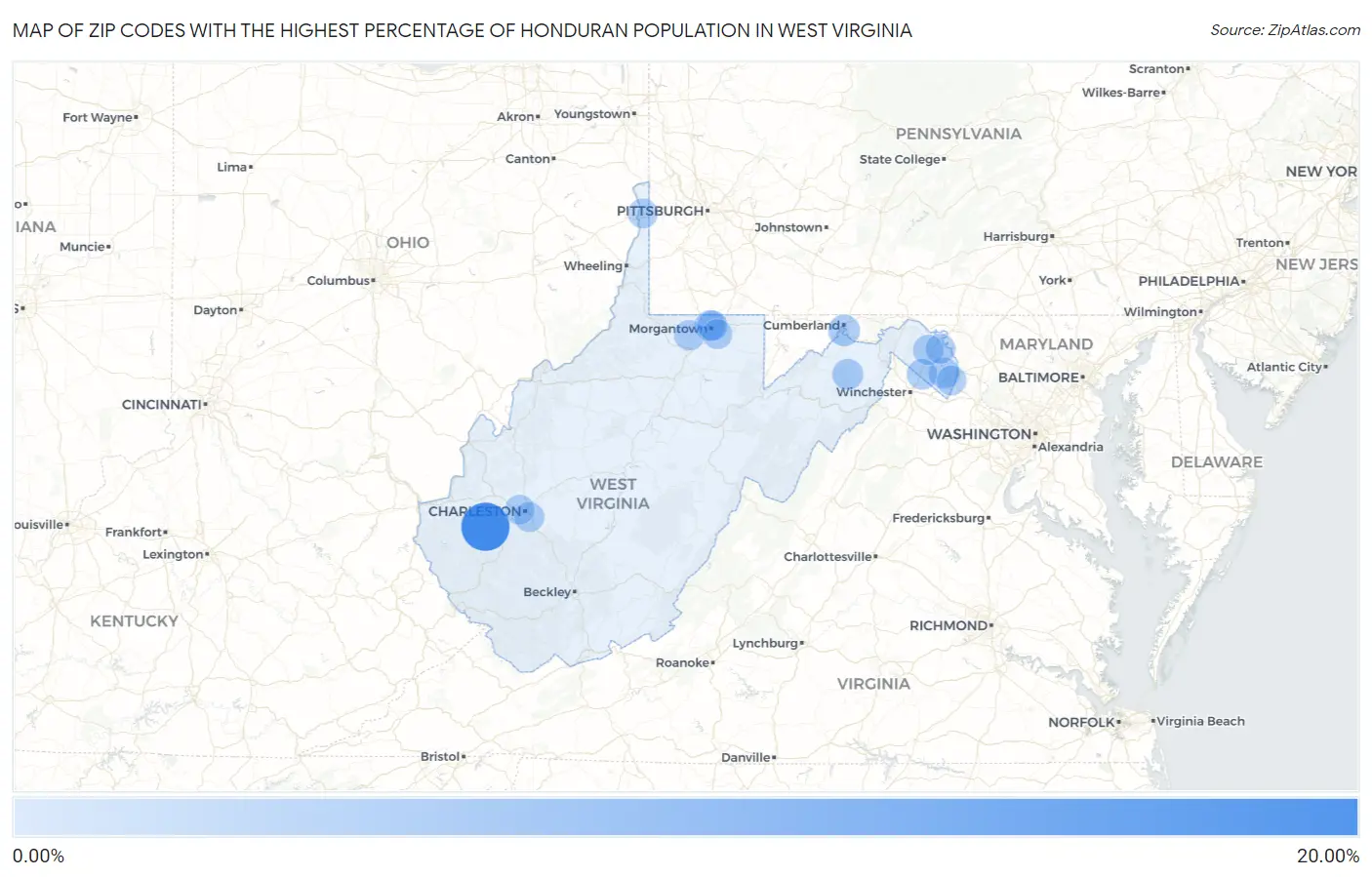Click the bubble beside Cumberland label
Image resolution: width=1372 pixels, height=877 pixels.
844,330
